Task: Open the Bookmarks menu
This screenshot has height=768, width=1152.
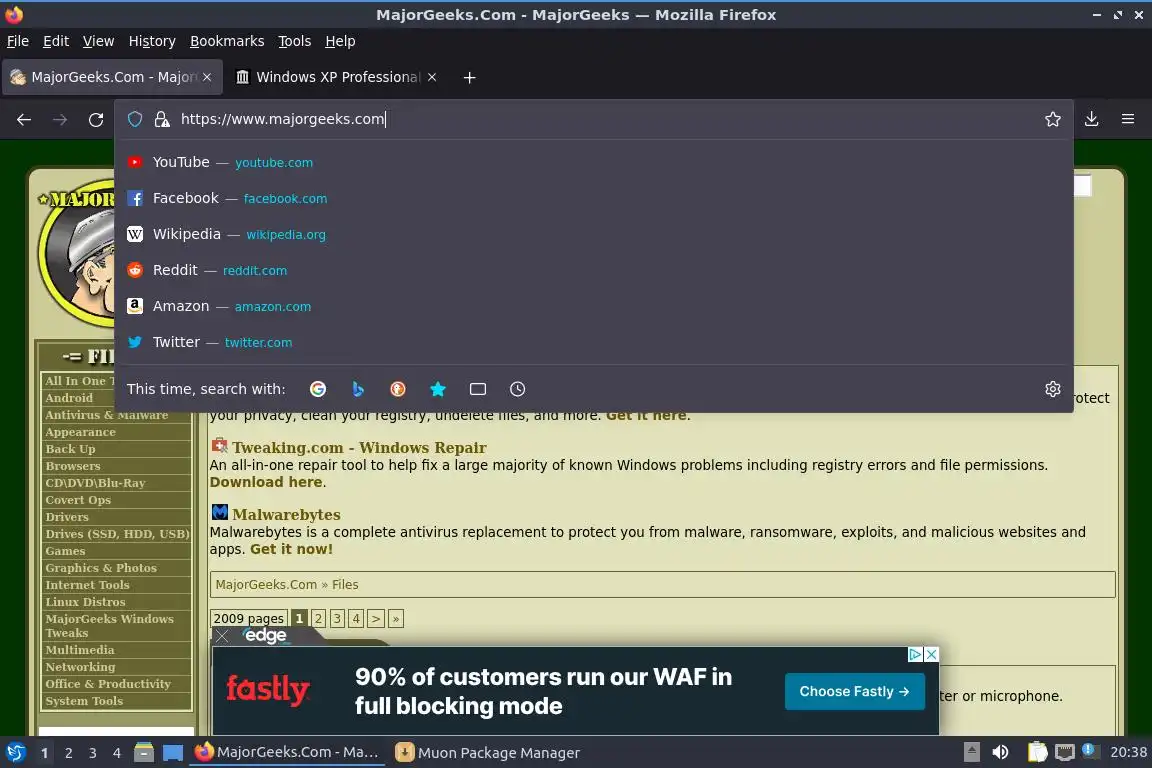Action: pos(227,41)
